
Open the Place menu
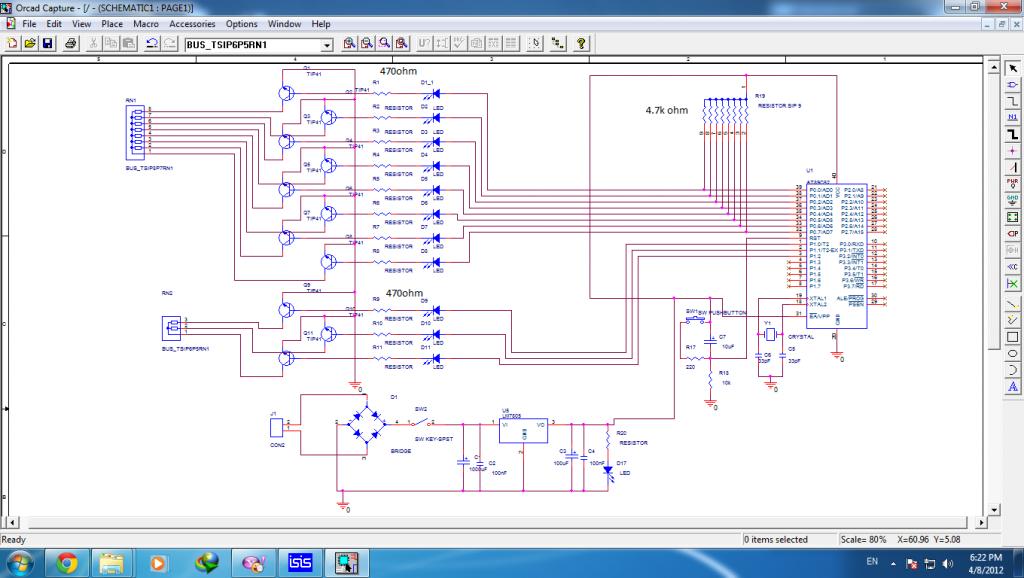pyautogui.click(x=112, y=23)
